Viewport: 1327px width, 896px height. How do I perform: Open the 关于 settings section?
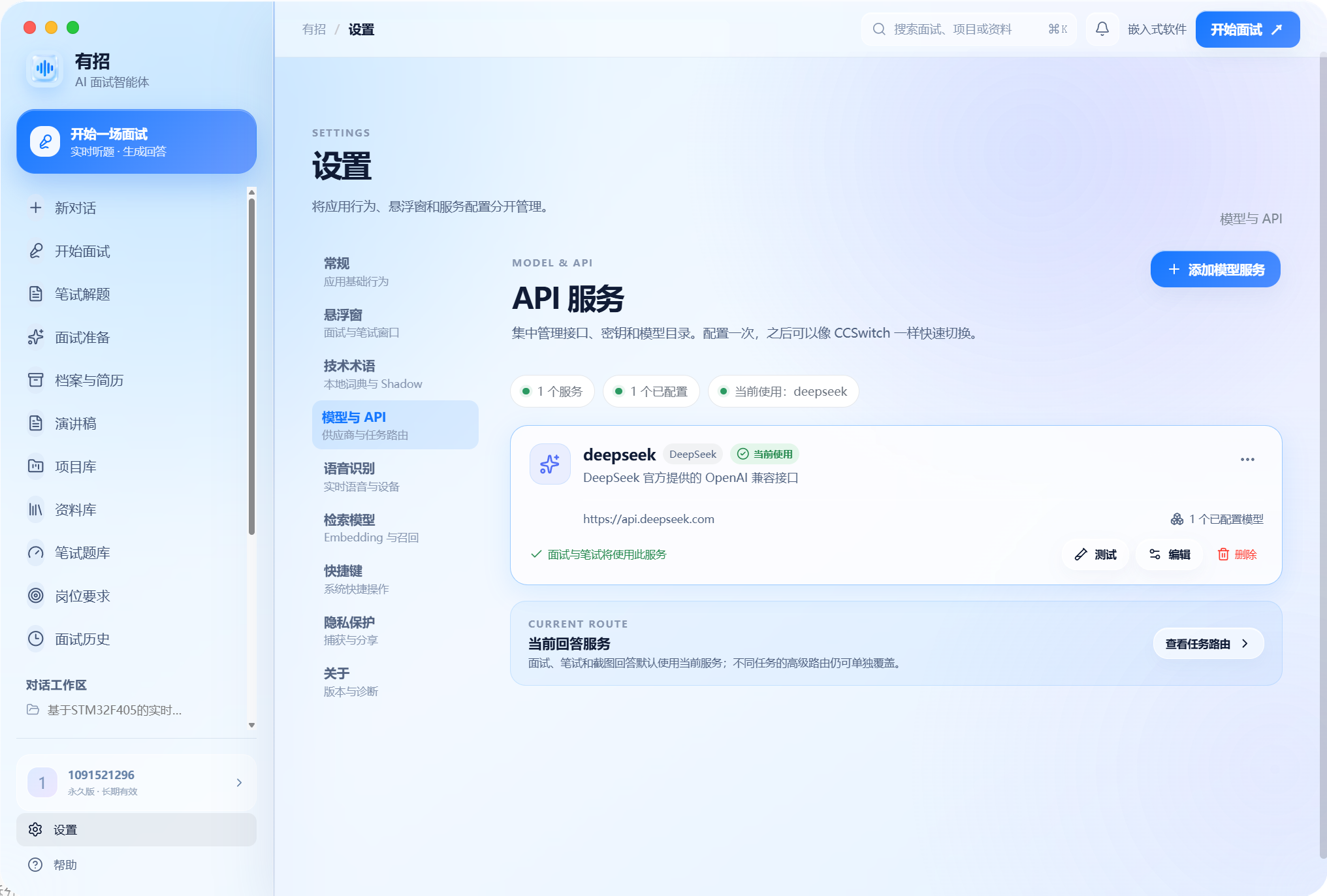point(395,682)
